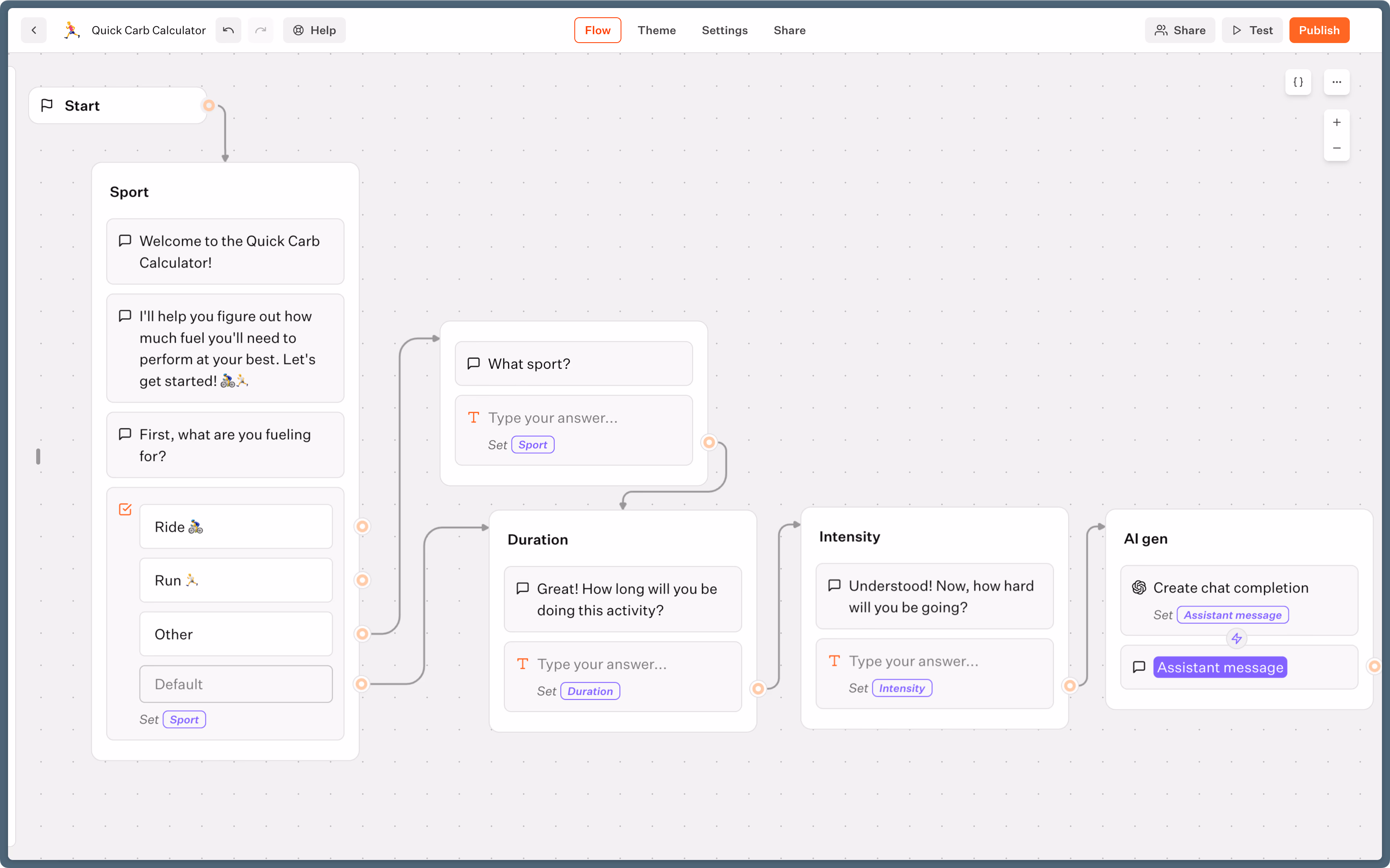Zoom in with the plus button
The image size is (1390, 868).
click(1336, 123)
